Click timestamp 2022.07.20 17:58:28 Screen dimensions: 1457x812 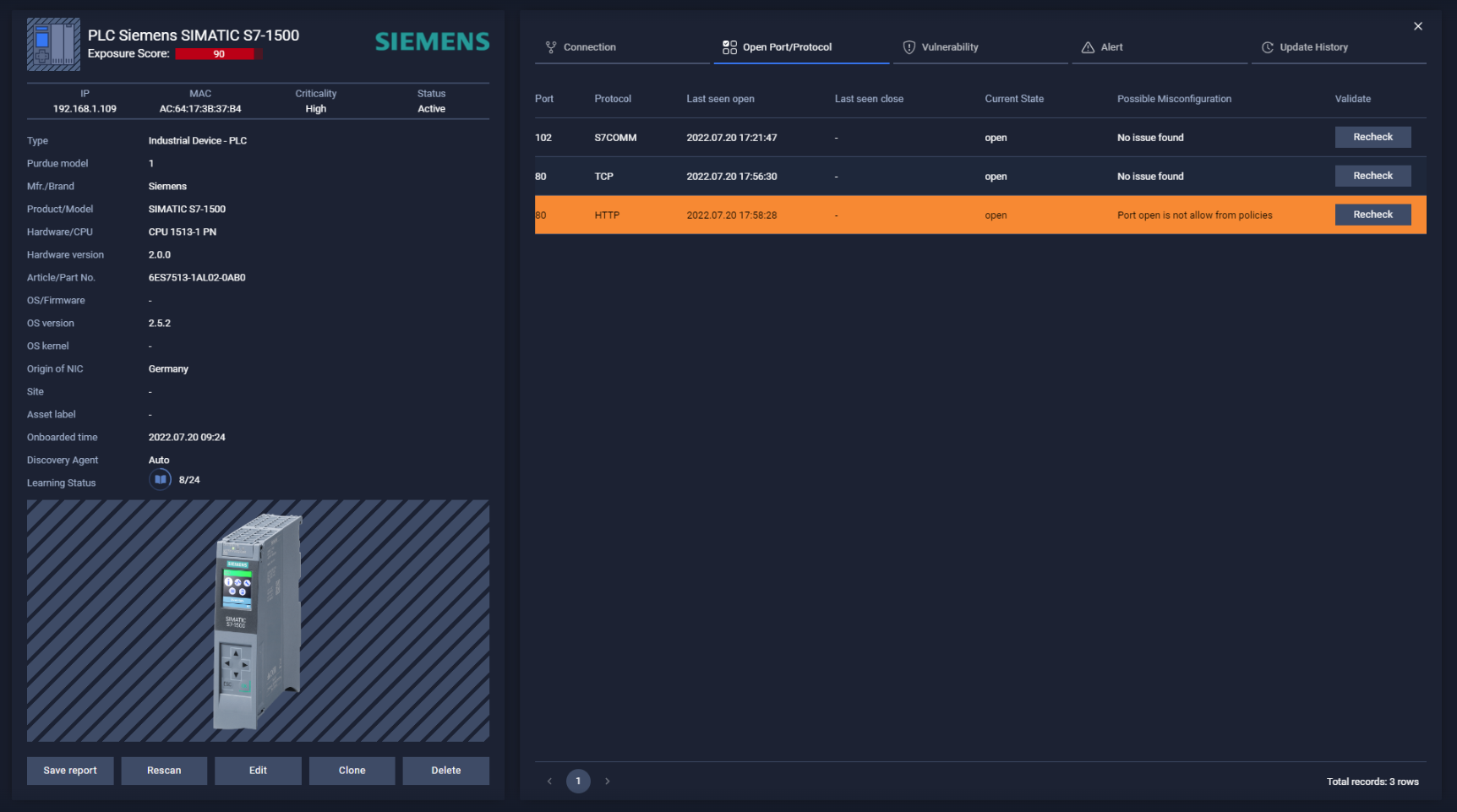tap(731, 215)
